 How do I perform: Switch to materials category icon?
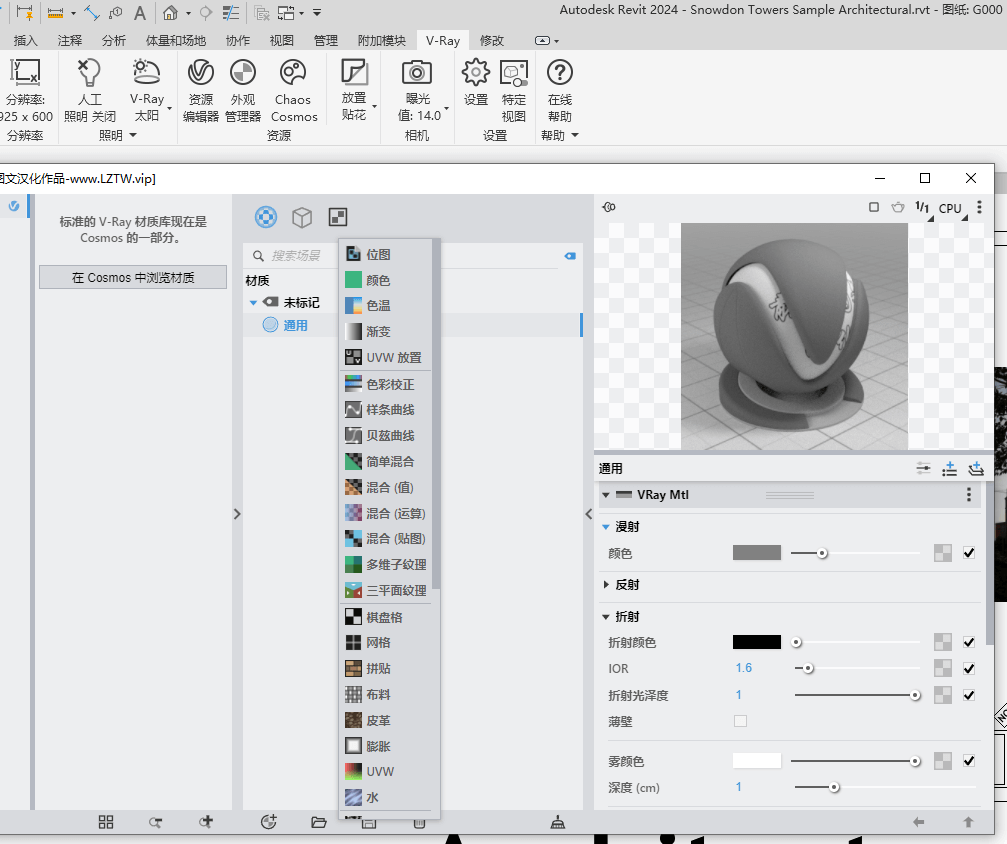[266, 217]
